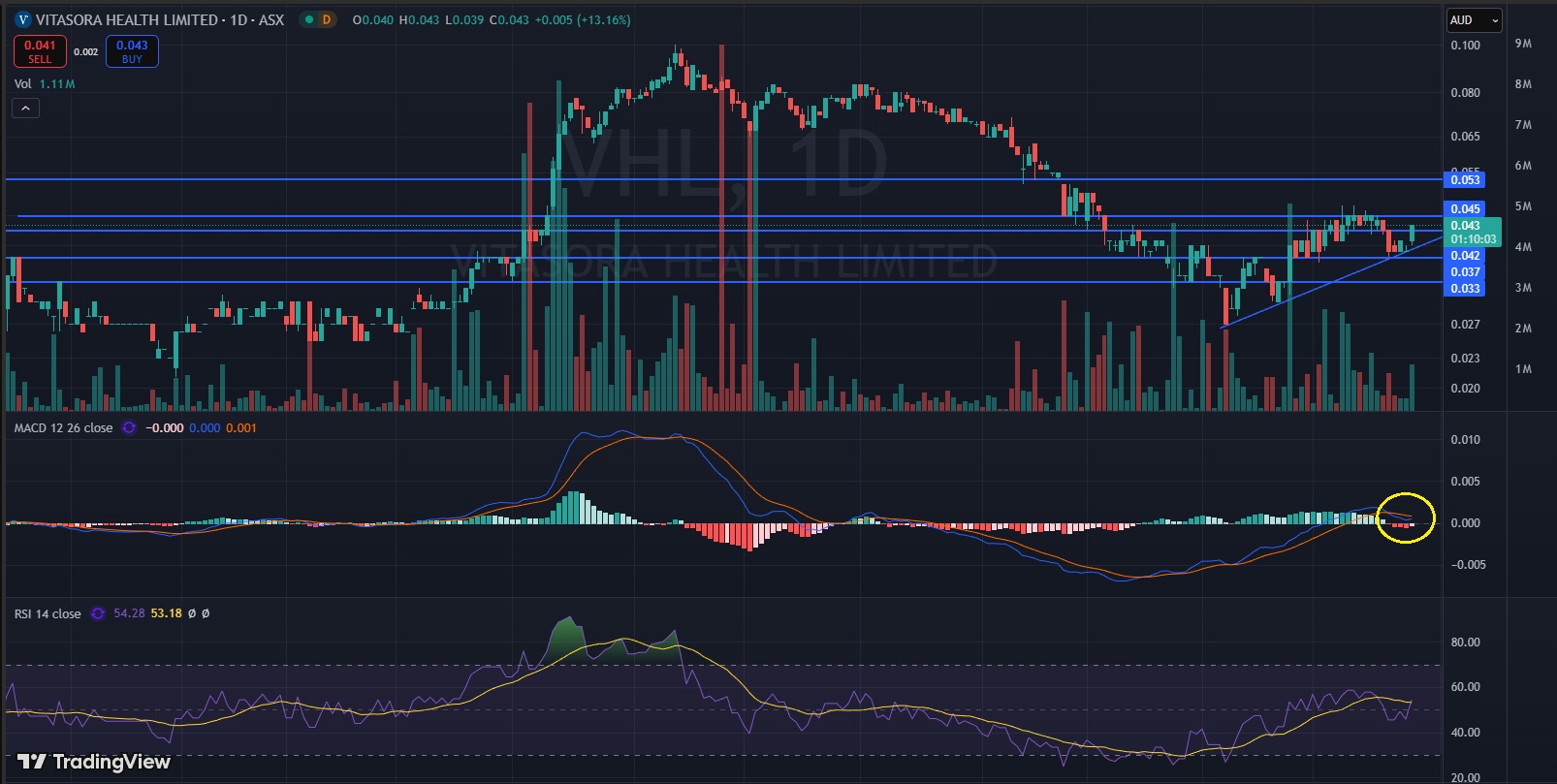Click the 0.100 price axis label
The width and height of the screenshot is (1557, 784).
tap(1465, 46)
